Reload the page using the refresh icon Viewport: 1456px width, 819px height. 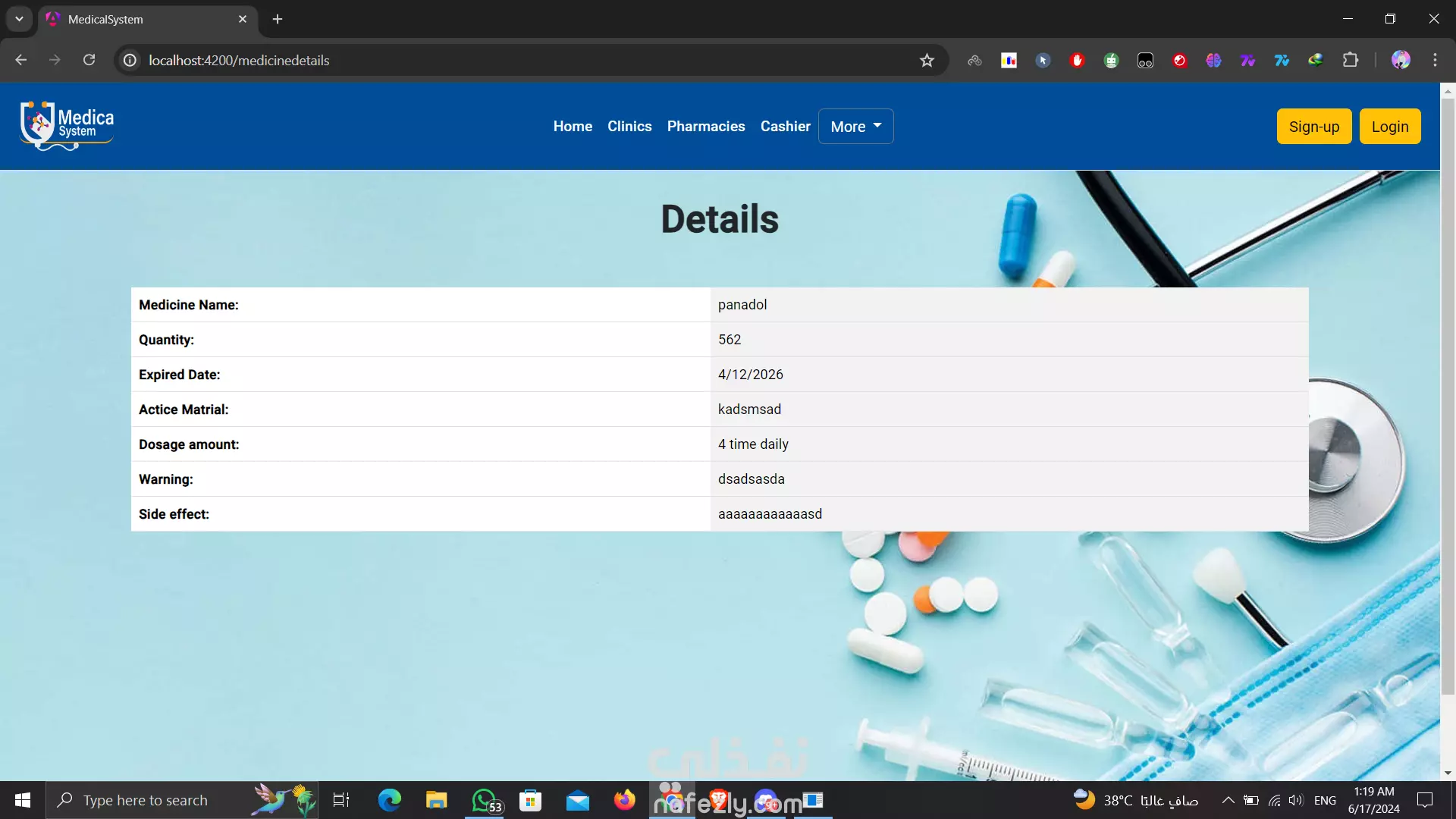tap(89, 60)
